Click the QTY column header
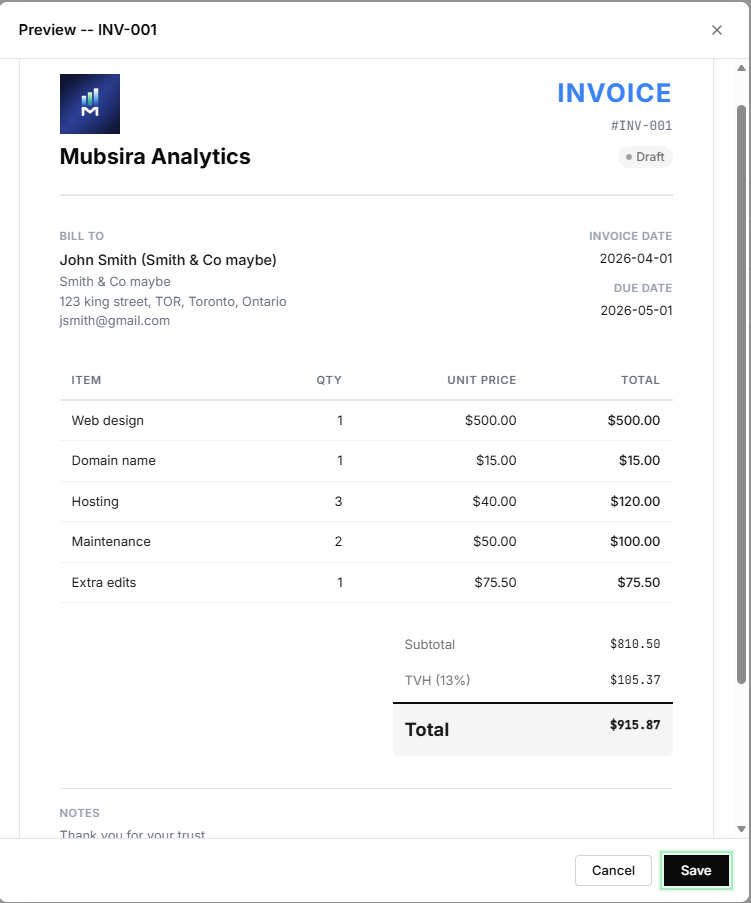 tap(329, 380)
